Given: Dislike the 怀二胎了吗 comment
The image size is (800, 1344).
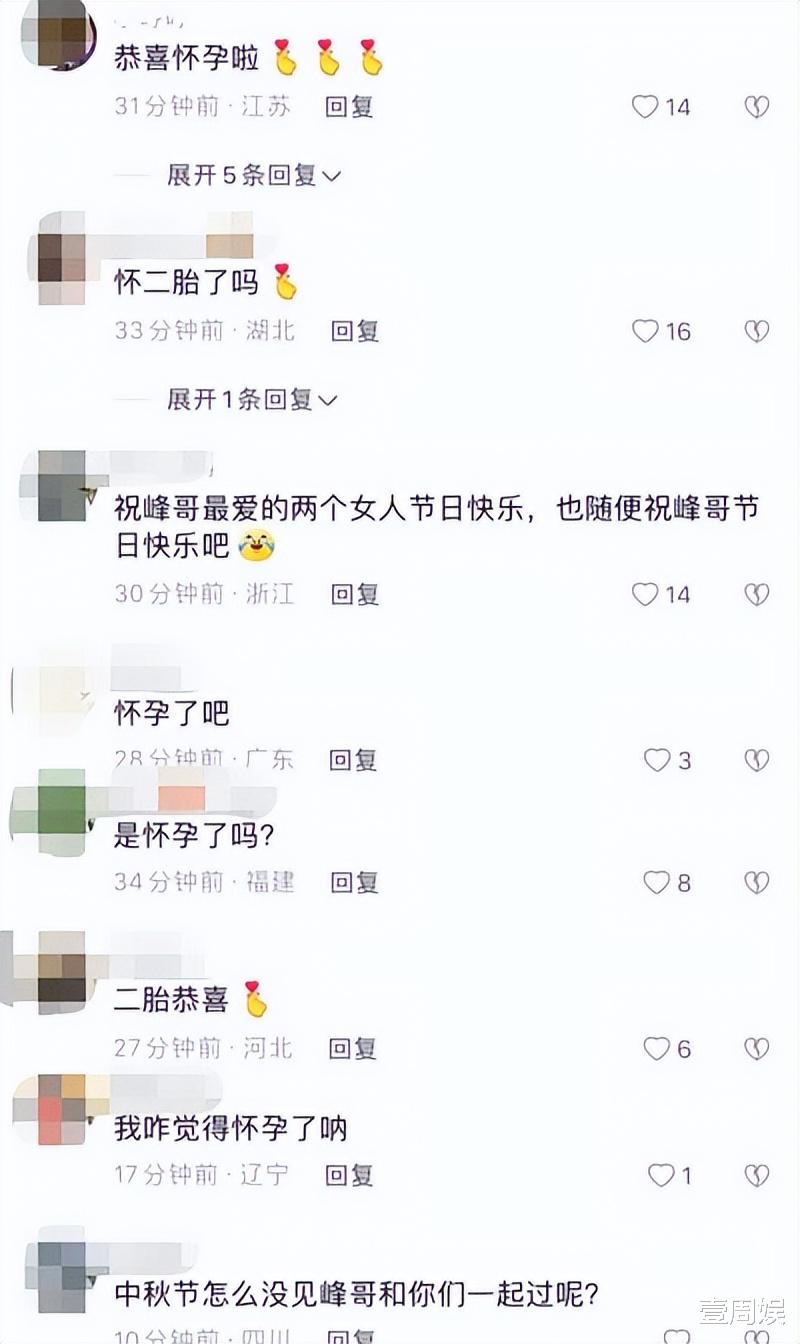Looking at the screenshot, I should (x=757, y=331).
